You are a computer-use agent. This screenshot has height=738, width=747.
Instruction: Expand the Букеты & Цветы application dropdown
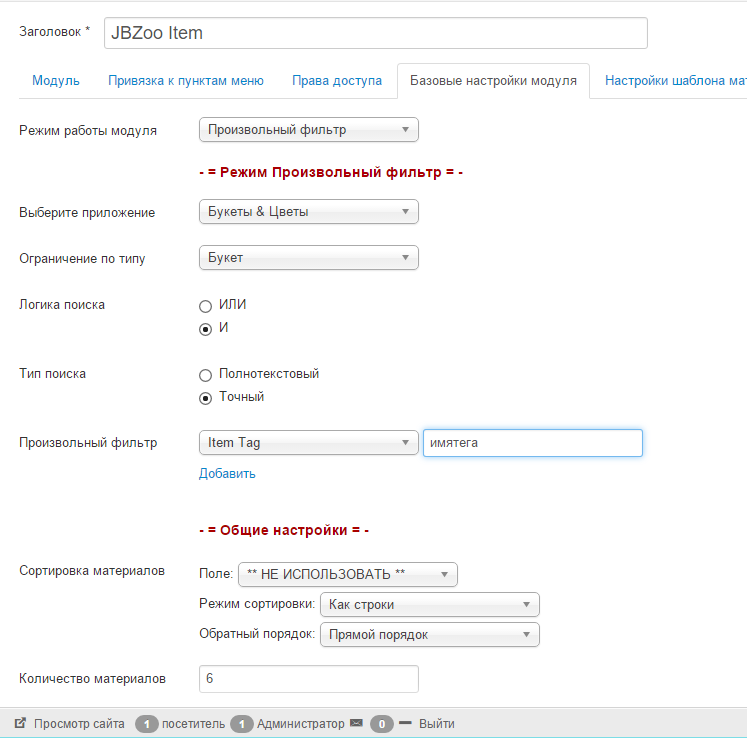[x=308, y=212]
